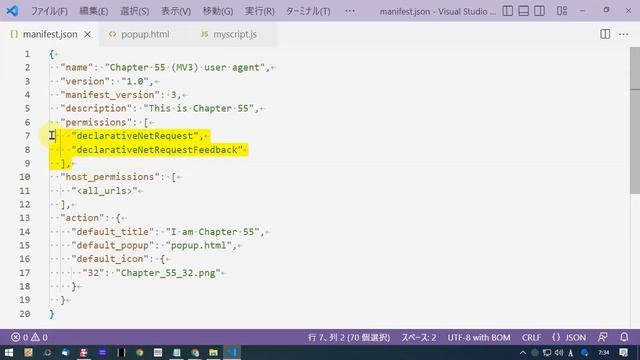This screenshot has width=640, height=360.
Task: Show hidden system tray icons chevron
Action: point(523,353)
